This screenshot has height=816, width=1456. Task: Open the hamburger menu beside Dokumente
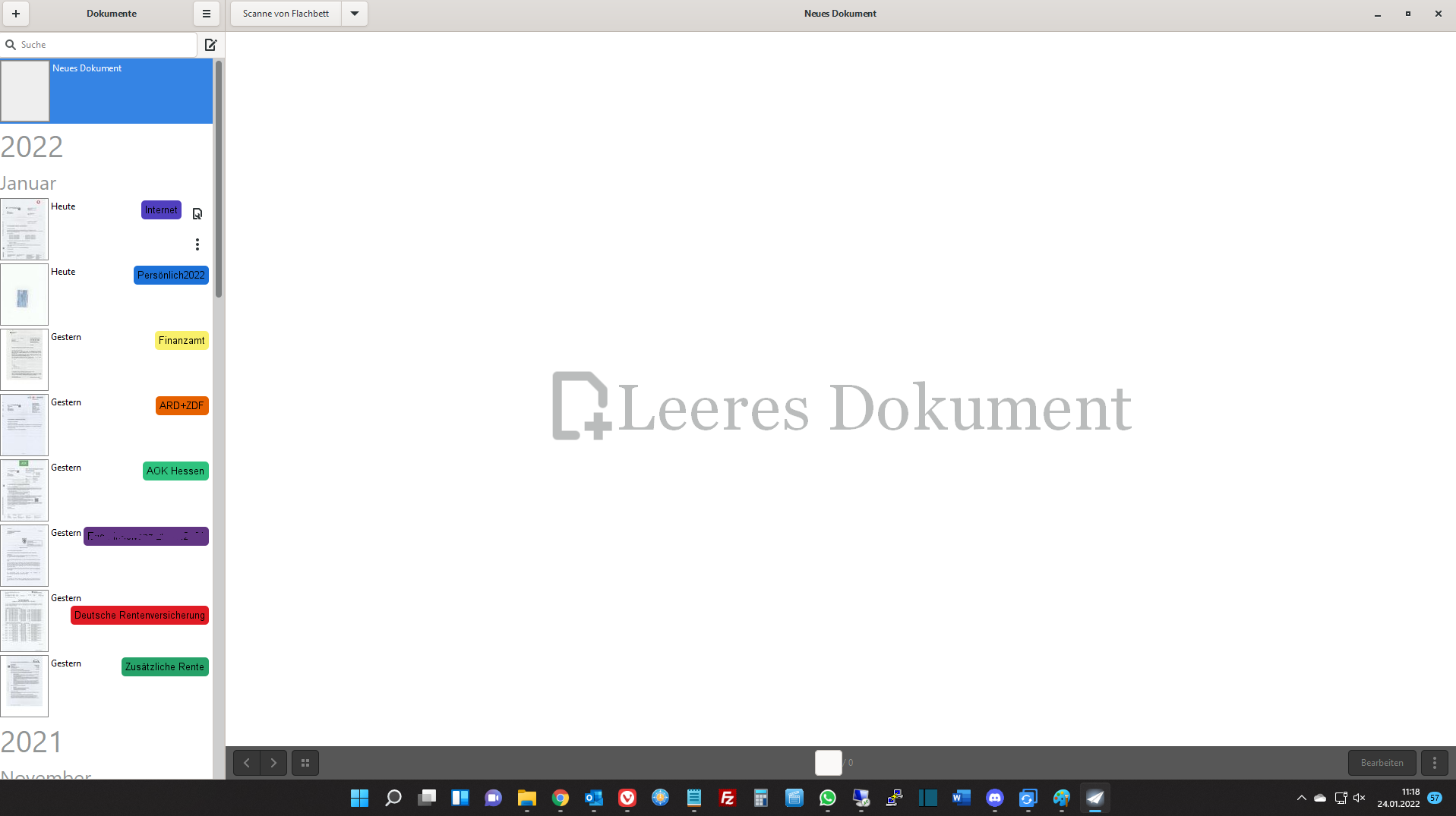[206, 14]
